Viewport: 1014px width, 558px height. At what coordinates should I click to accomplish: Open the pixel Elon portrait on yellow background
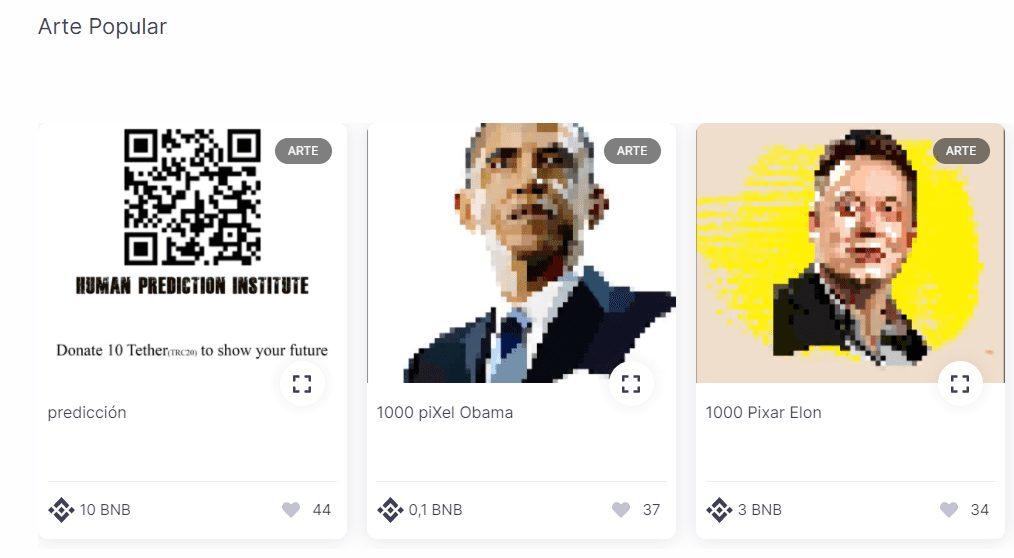coord(850,253)
